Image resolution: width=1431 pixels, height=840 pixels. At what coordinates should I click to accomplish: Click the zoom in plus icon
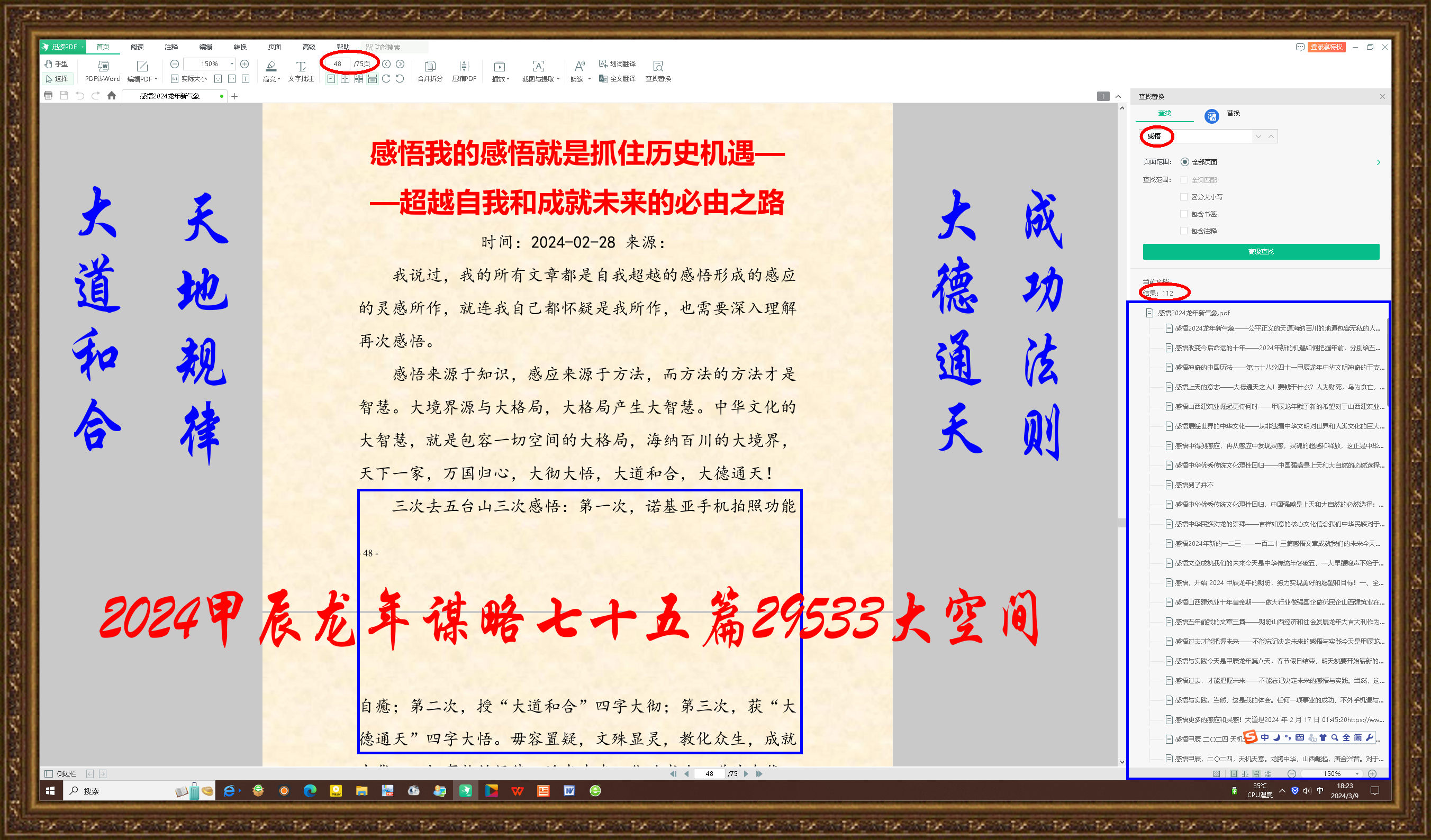click(244, 63)
